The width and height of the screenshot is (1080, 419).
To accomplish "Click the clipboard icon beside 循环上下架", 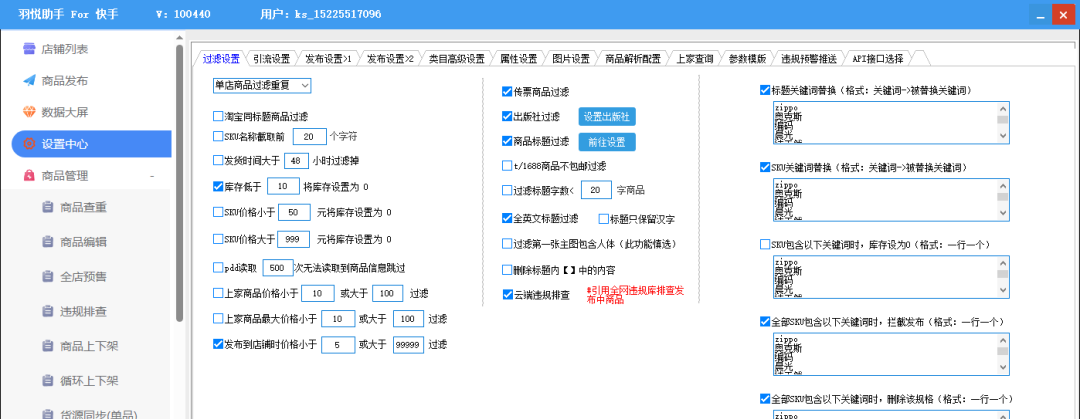I will (x=48, y=380).
